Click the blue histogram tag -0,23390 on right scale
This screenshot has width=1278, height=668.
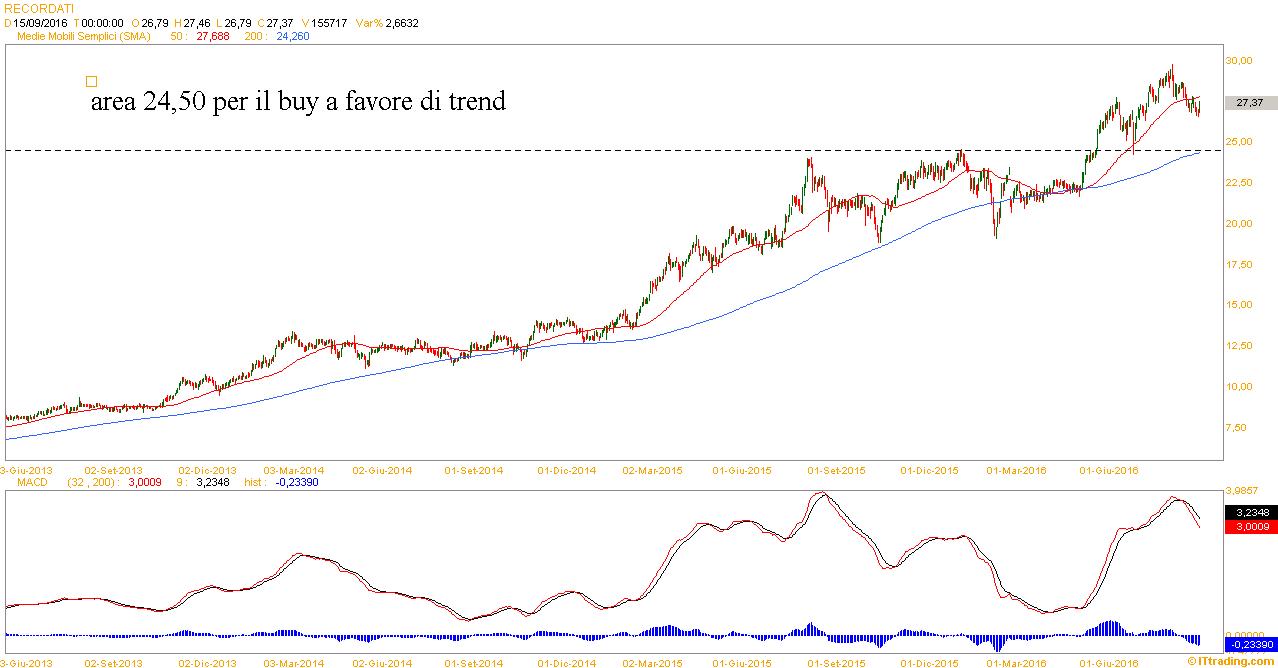tap(1249, 646)
